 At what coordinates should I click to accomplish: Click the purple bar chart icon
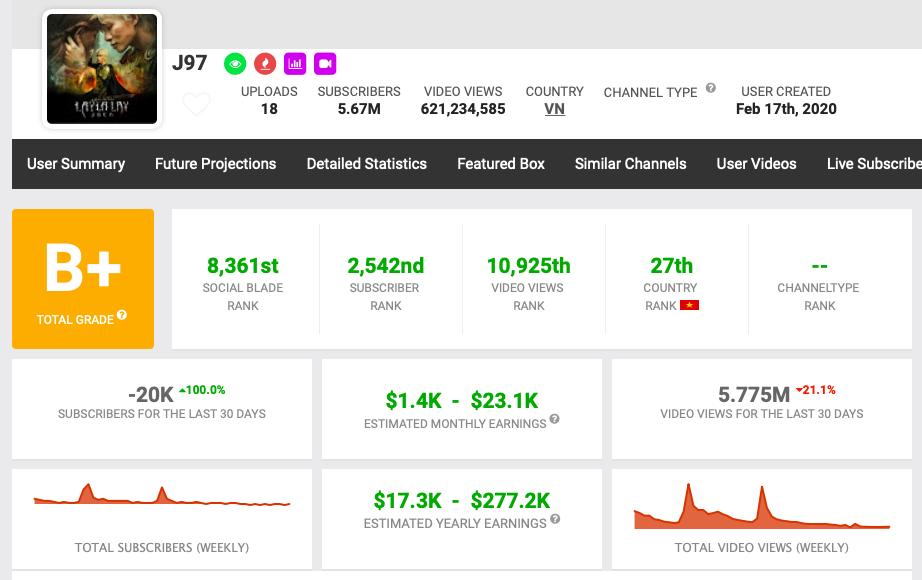pos(295,64)
